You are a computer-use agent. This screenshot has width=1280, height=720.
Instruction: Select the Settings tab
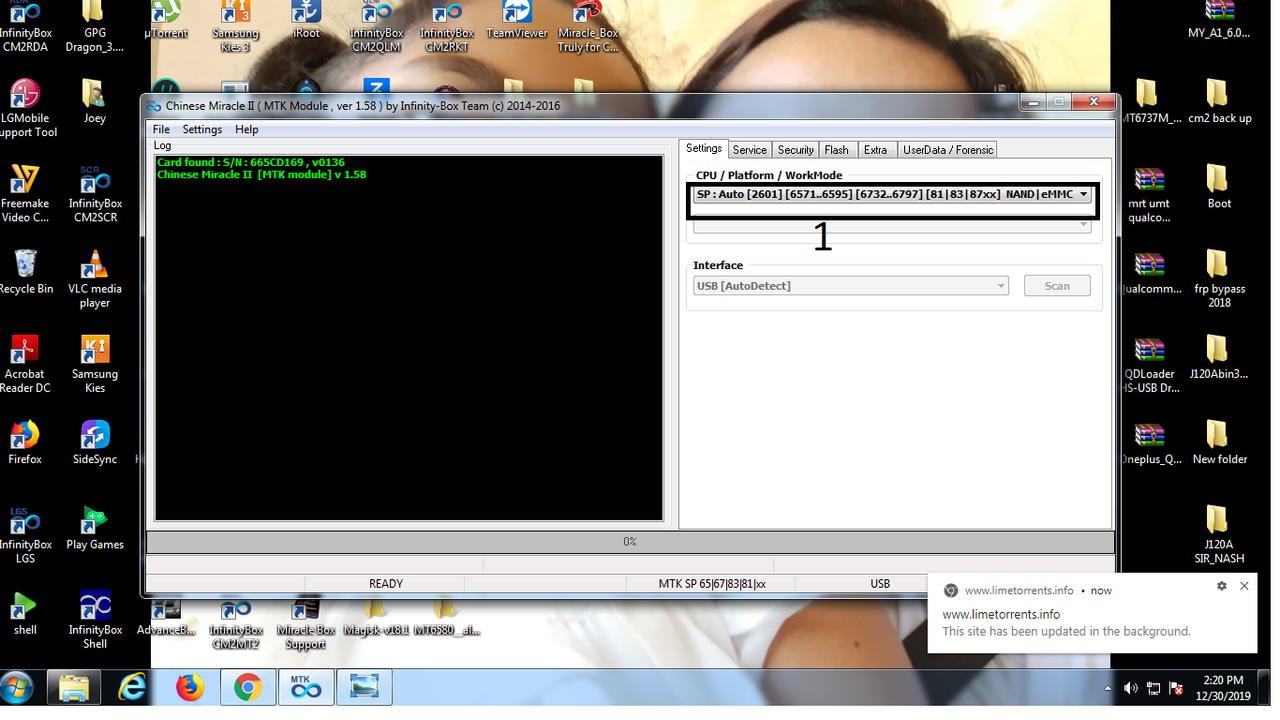[x=704, y=148]
